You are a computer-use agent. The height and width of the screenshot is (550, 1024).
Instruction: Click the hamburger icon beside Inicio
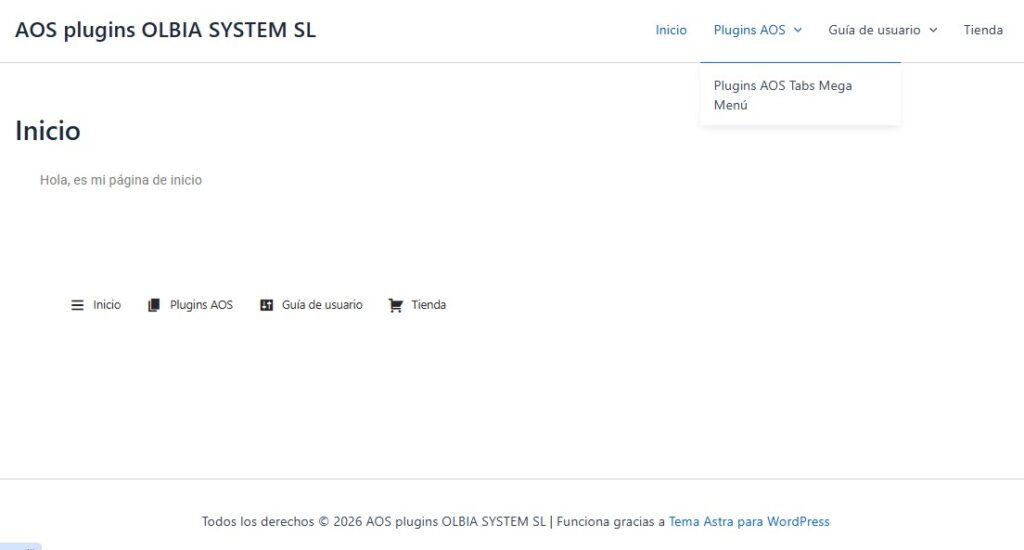(x=77, y=305)
